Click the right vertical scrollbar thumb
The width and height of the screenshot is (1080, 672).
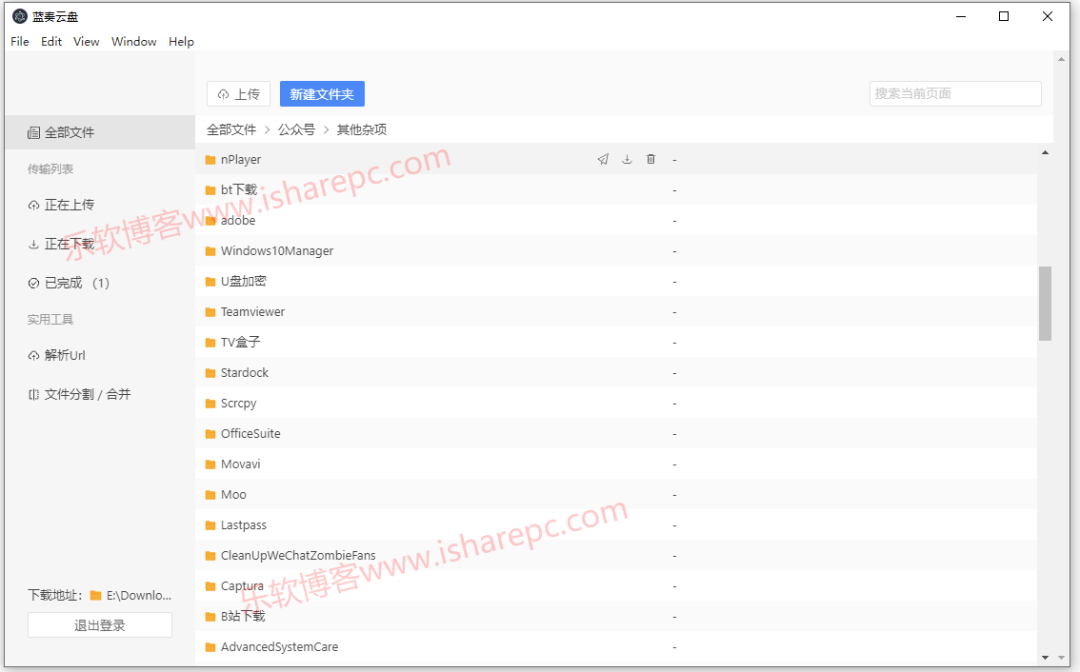click(1045, 300)
